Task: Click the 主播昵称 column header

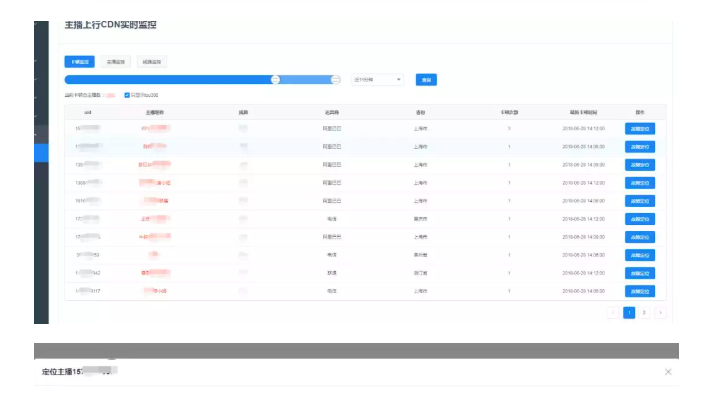Action: (154, 112)
